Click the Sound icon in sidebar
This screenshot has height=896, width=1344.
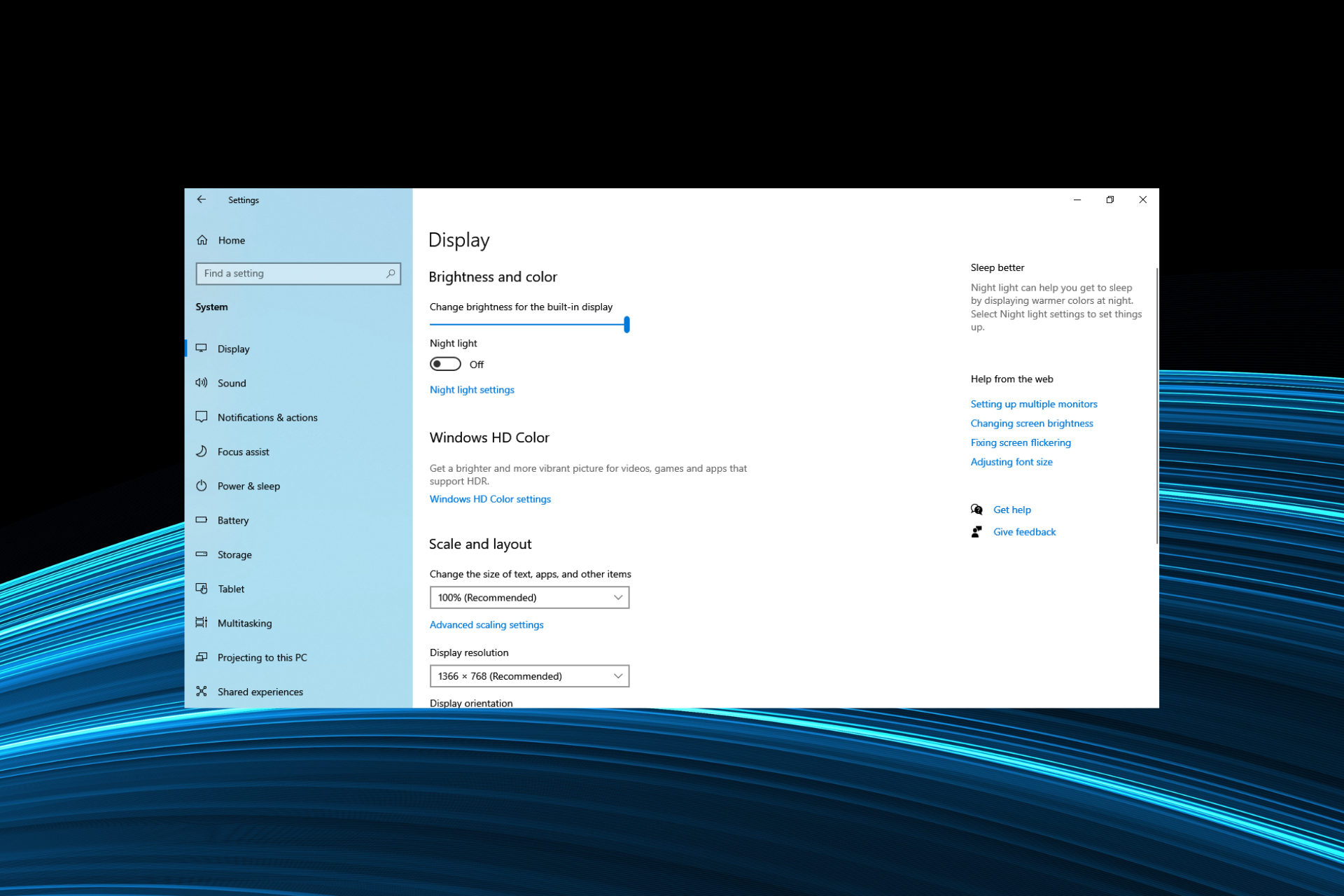[x=203, y=382]
